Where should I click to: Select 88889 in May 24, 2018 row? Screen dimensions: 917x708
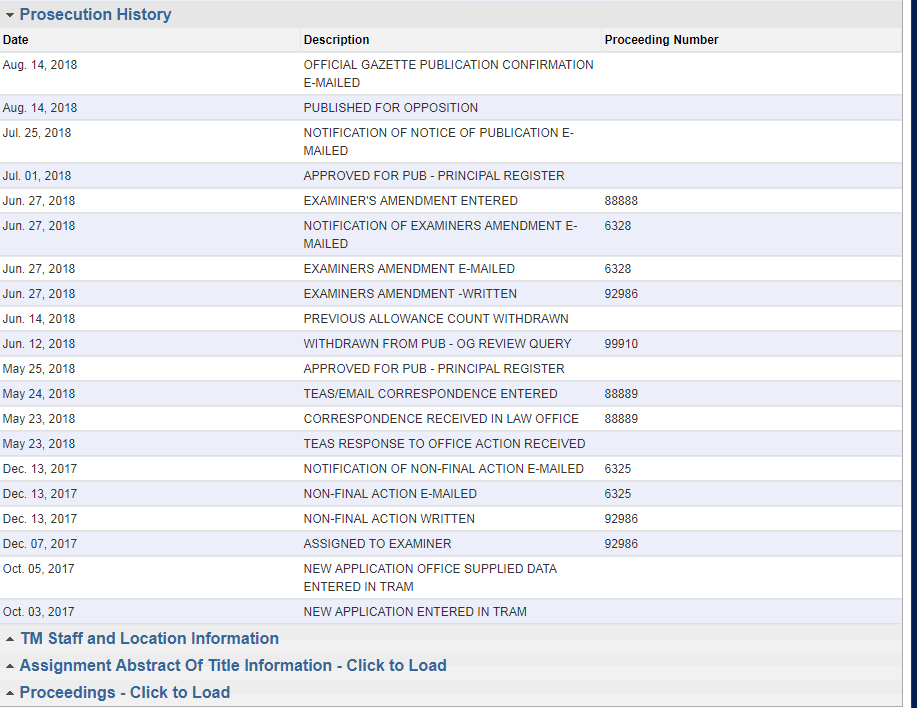point(621,394)
